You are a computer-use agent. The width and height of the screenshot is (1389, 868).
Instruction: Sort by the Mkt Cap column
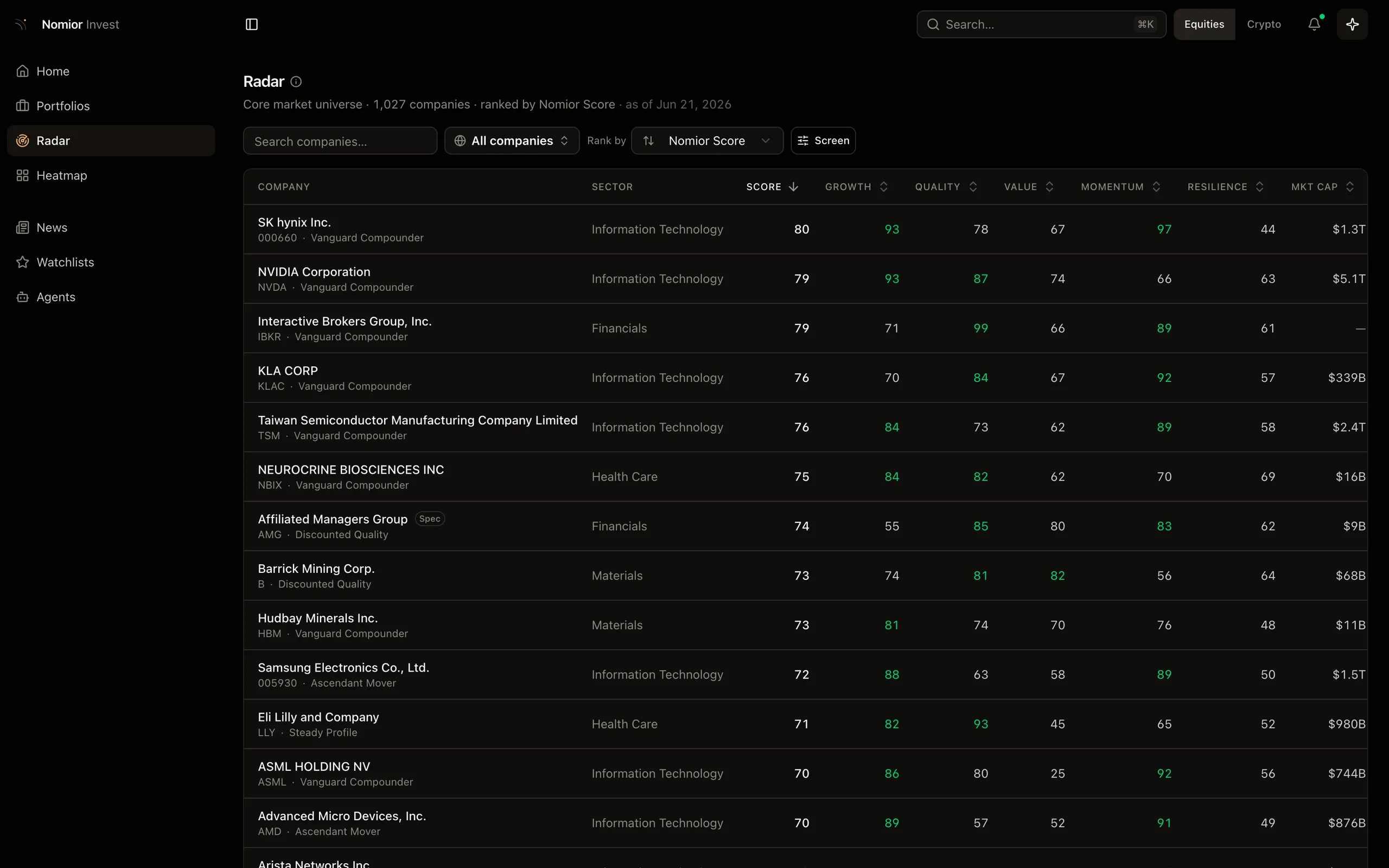click(x=1322, y=187)
